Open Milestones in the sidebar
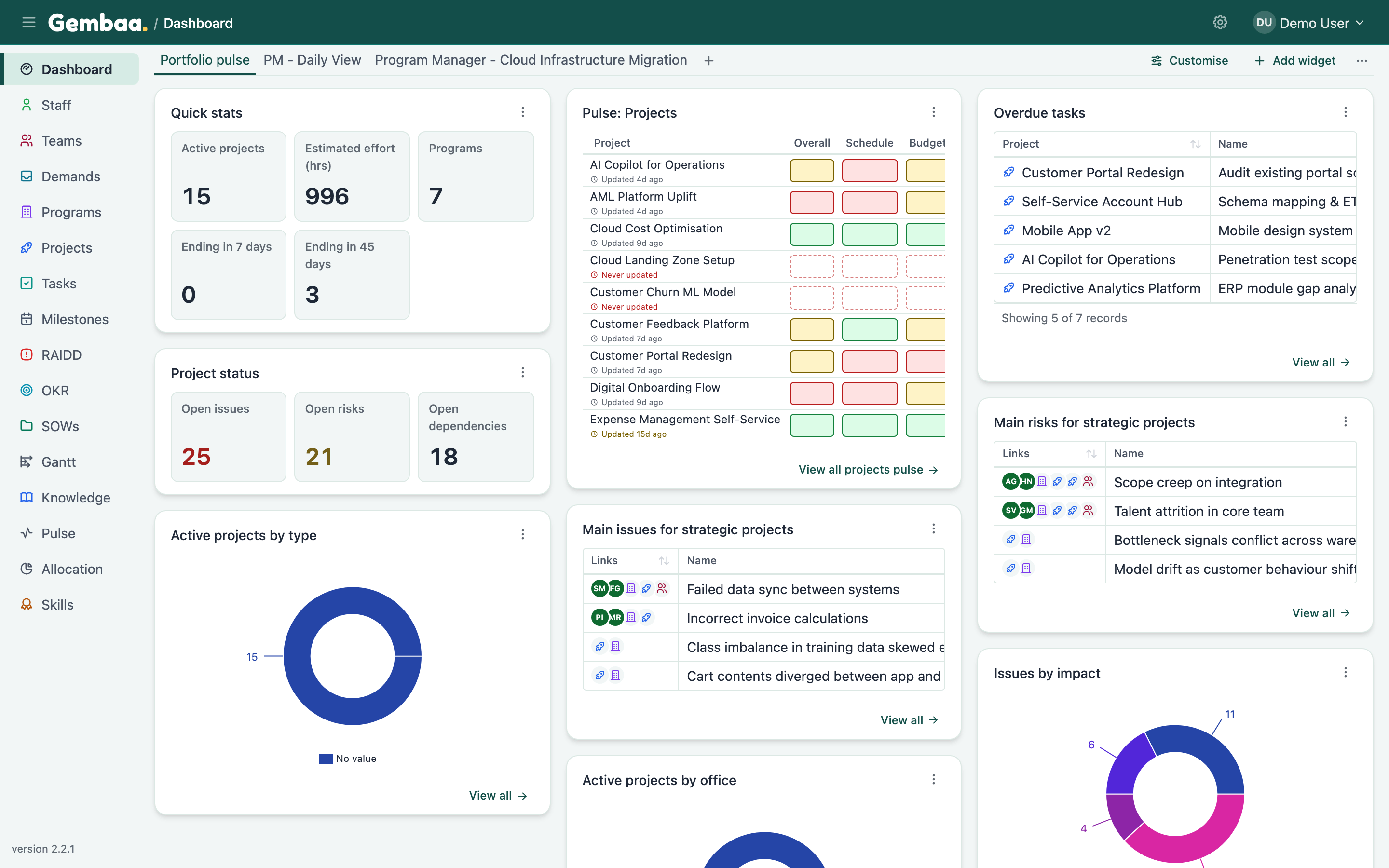1389x868 pixels. click(69, 319)
